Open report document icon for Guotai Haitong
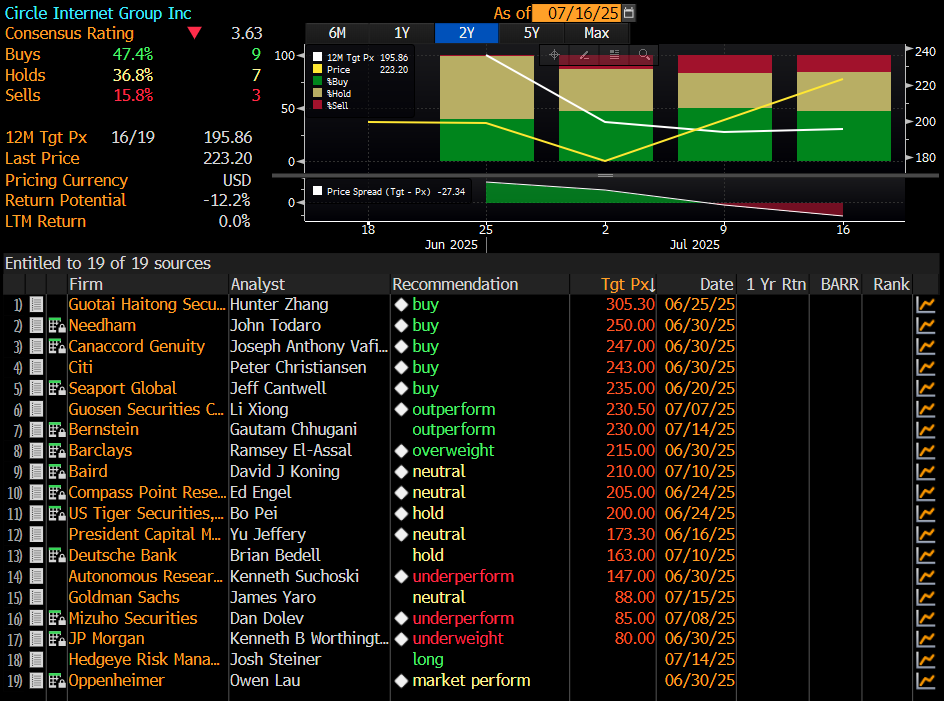 click(37, 305)
